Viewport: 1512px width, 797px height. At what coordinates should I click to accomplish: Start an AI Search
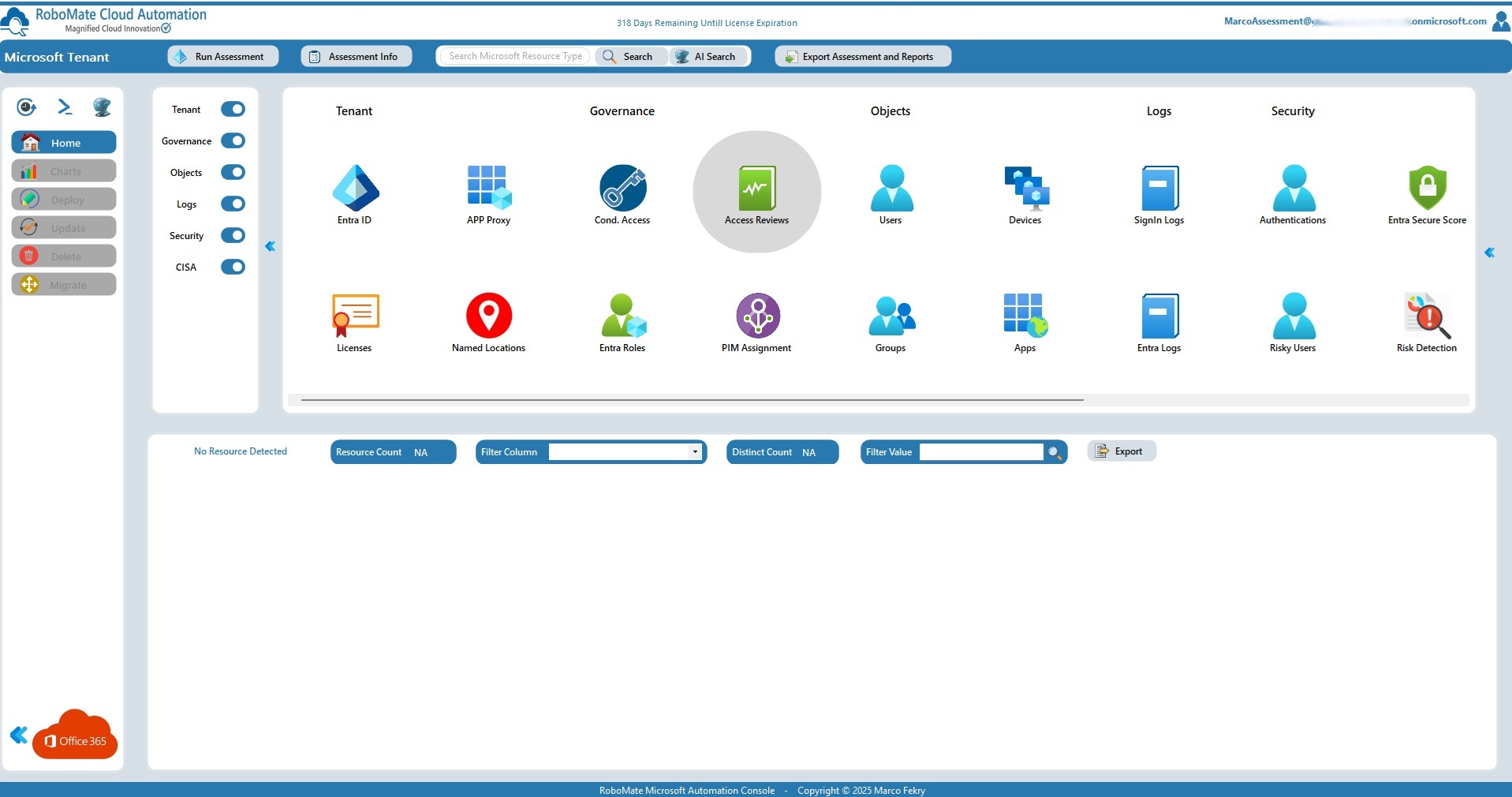tap(707, 57)
